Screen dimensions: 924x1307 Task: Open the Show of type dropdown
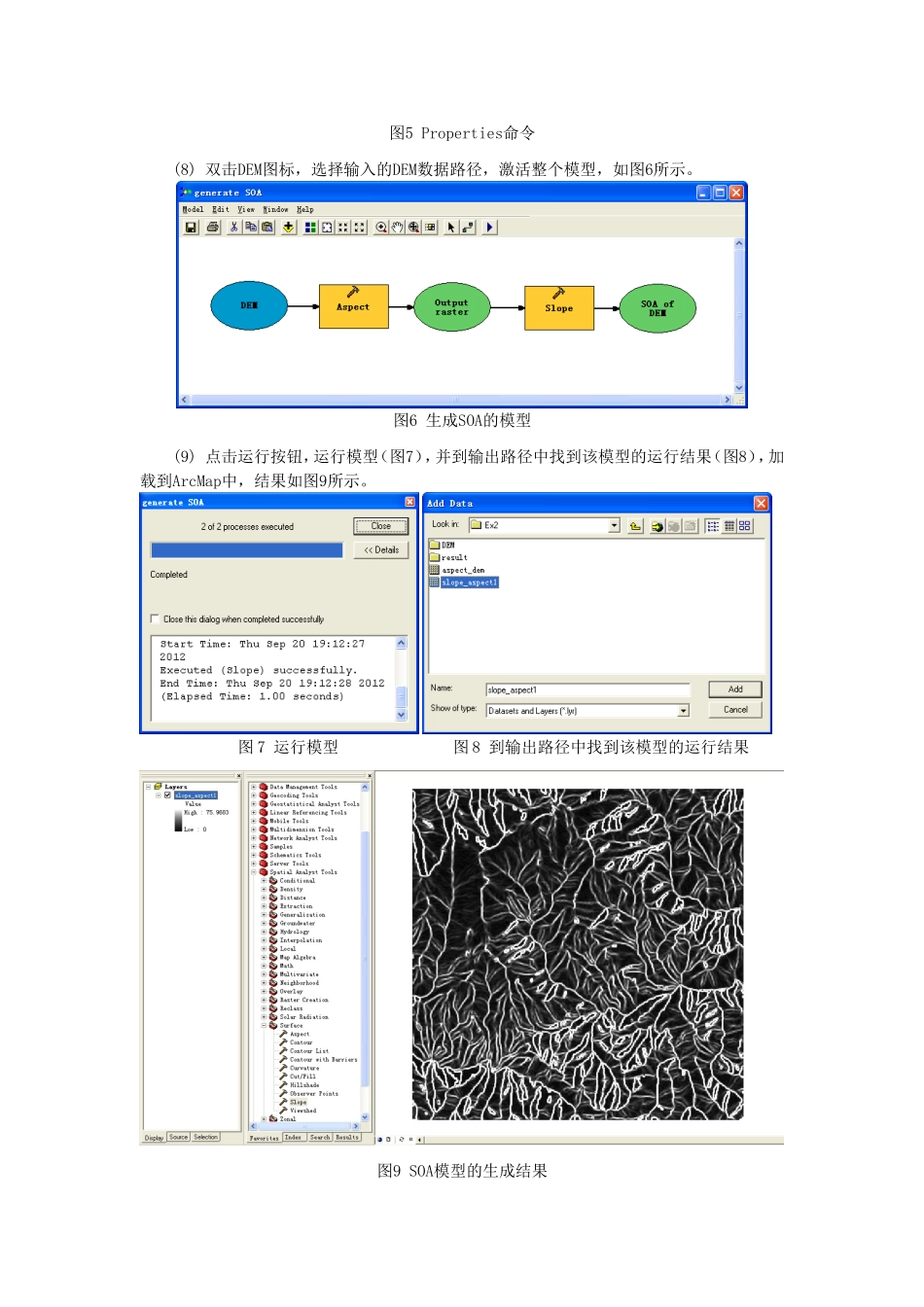click(x=684, y=711)
